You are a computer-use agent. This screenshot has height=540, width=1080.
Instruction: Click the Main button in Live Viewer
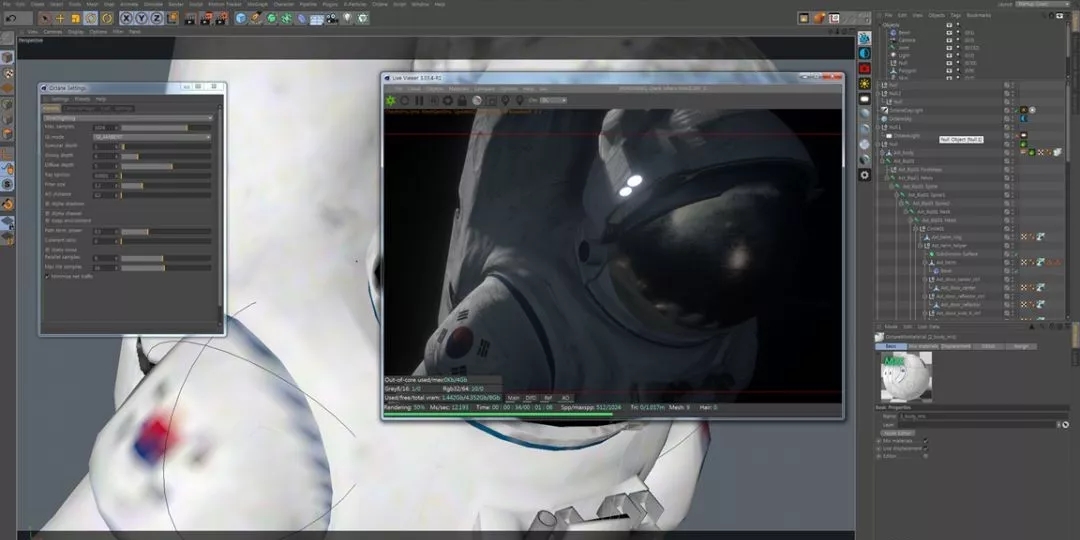513,397
